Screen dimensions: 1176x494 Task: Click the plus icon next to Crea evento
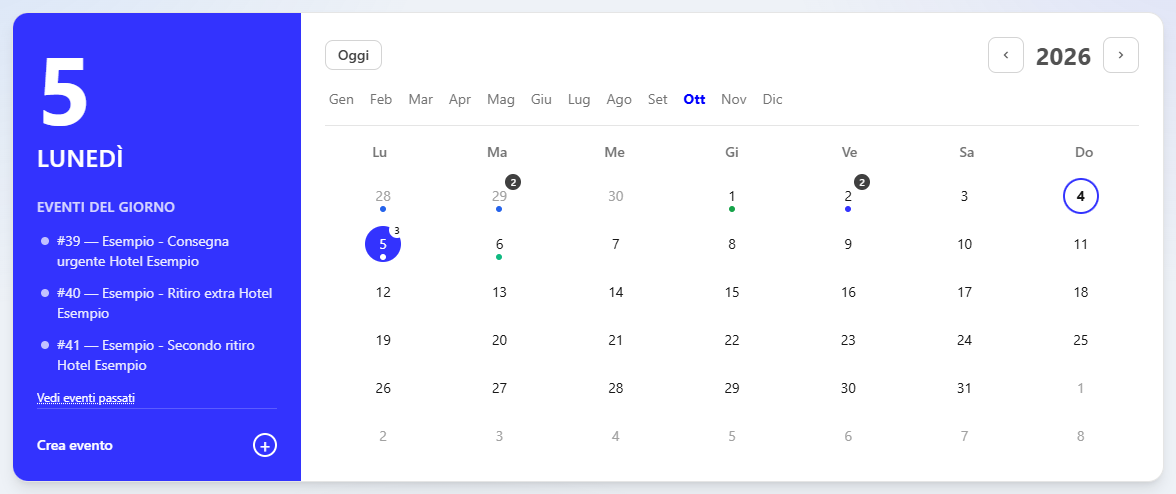265,445
